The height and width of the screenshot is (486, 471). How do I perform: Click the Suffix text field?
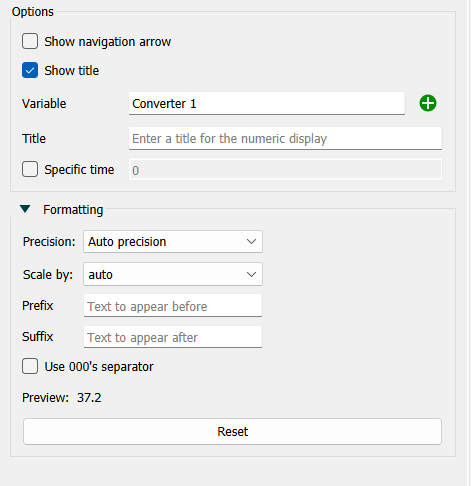173,337
